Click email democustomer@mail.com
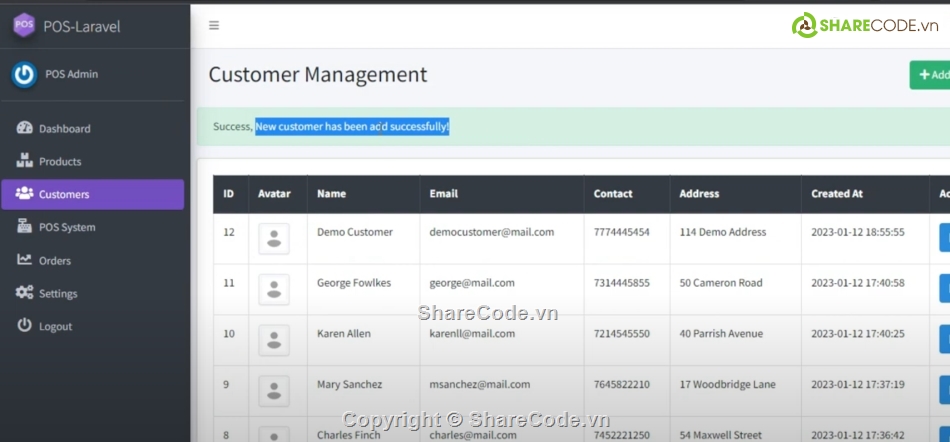 pyautogui.click(x=491, y=232)
